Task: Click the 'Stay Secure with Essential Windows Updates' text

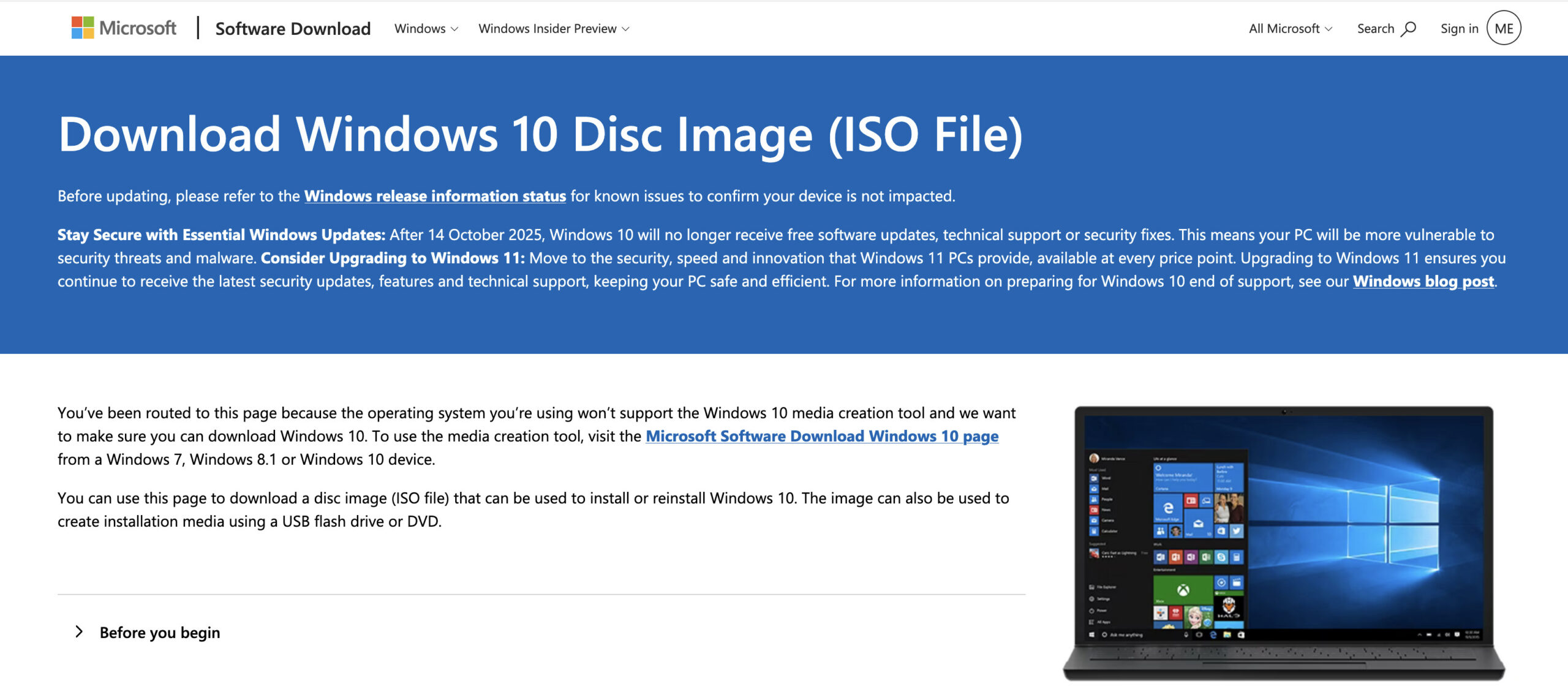Action: point(222,235)
